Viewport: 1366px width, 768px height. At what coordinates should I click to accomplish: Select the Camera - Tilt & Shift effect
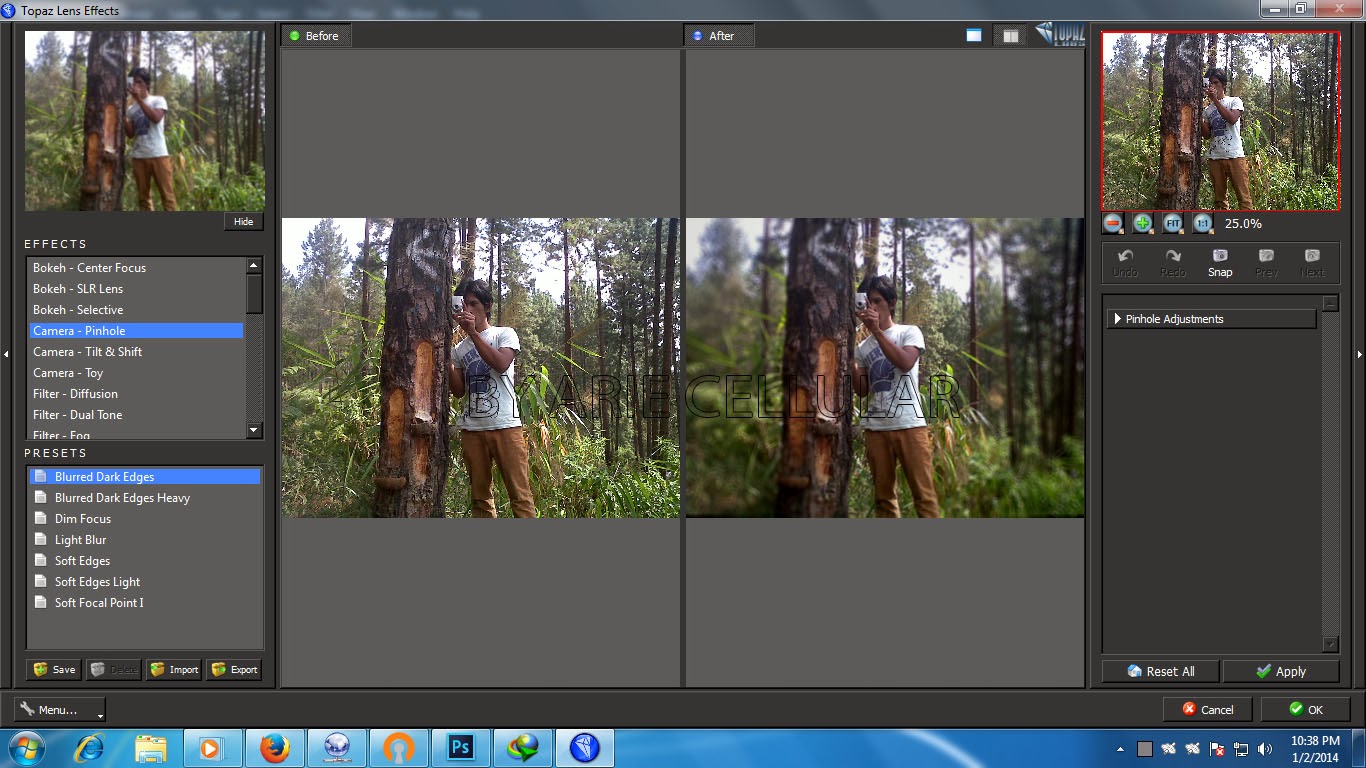(136, 352)
